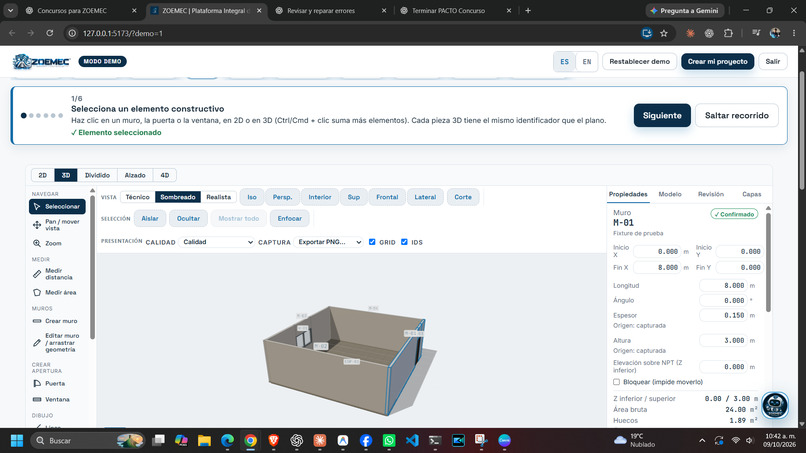Switch to the 2D view tab
This screenshot has width=806, height=453.
point(43,175)
